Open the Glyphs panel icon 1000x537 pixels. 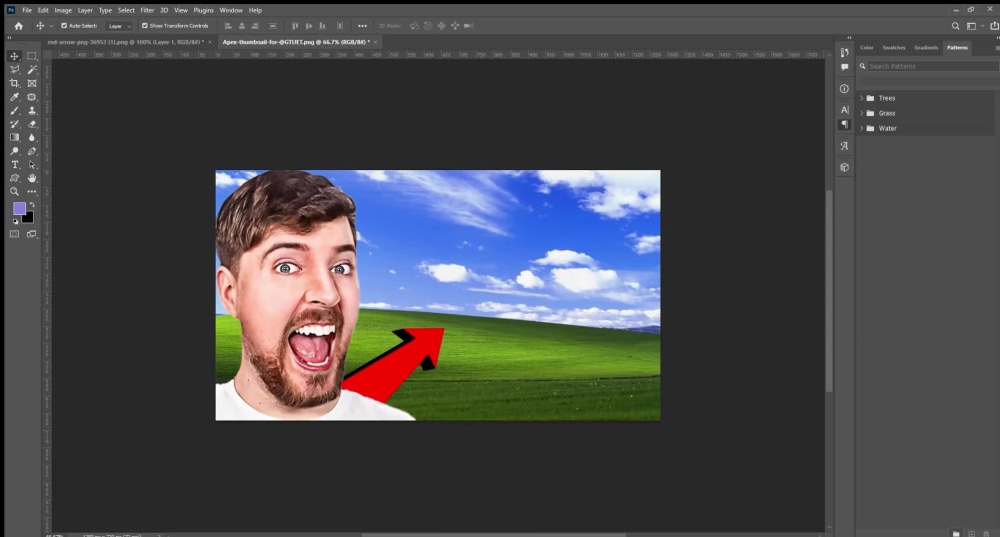click(844, 146)
